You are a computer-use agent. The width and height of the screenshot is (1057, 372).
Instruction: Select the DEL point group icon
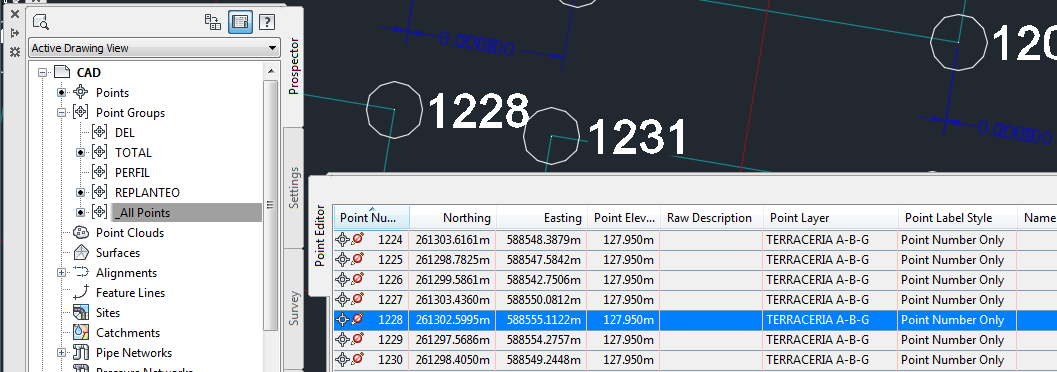click(100, 133)
